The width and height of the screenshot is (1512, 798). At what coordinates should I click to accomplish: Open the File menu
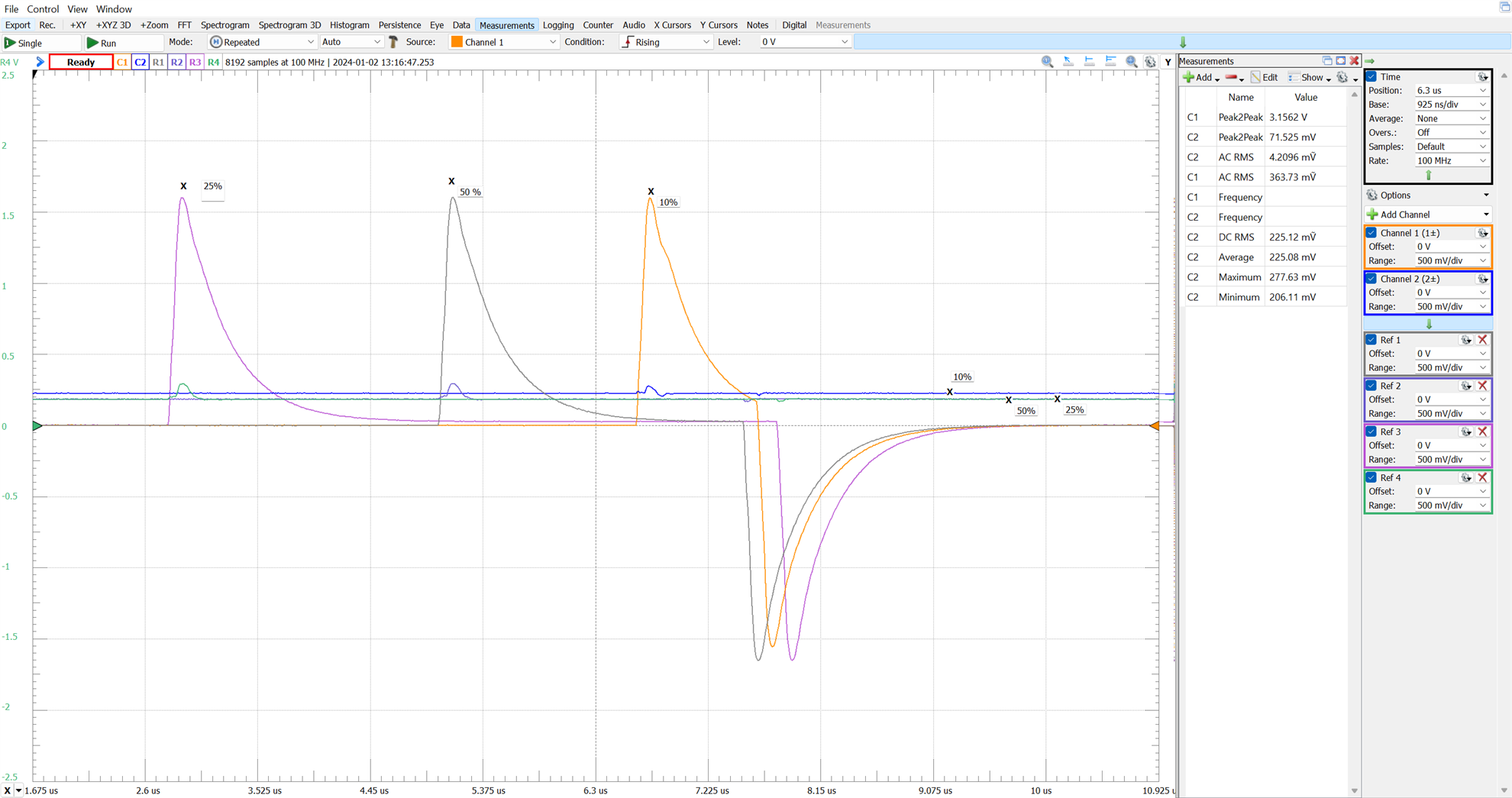(x=11, y=9)
